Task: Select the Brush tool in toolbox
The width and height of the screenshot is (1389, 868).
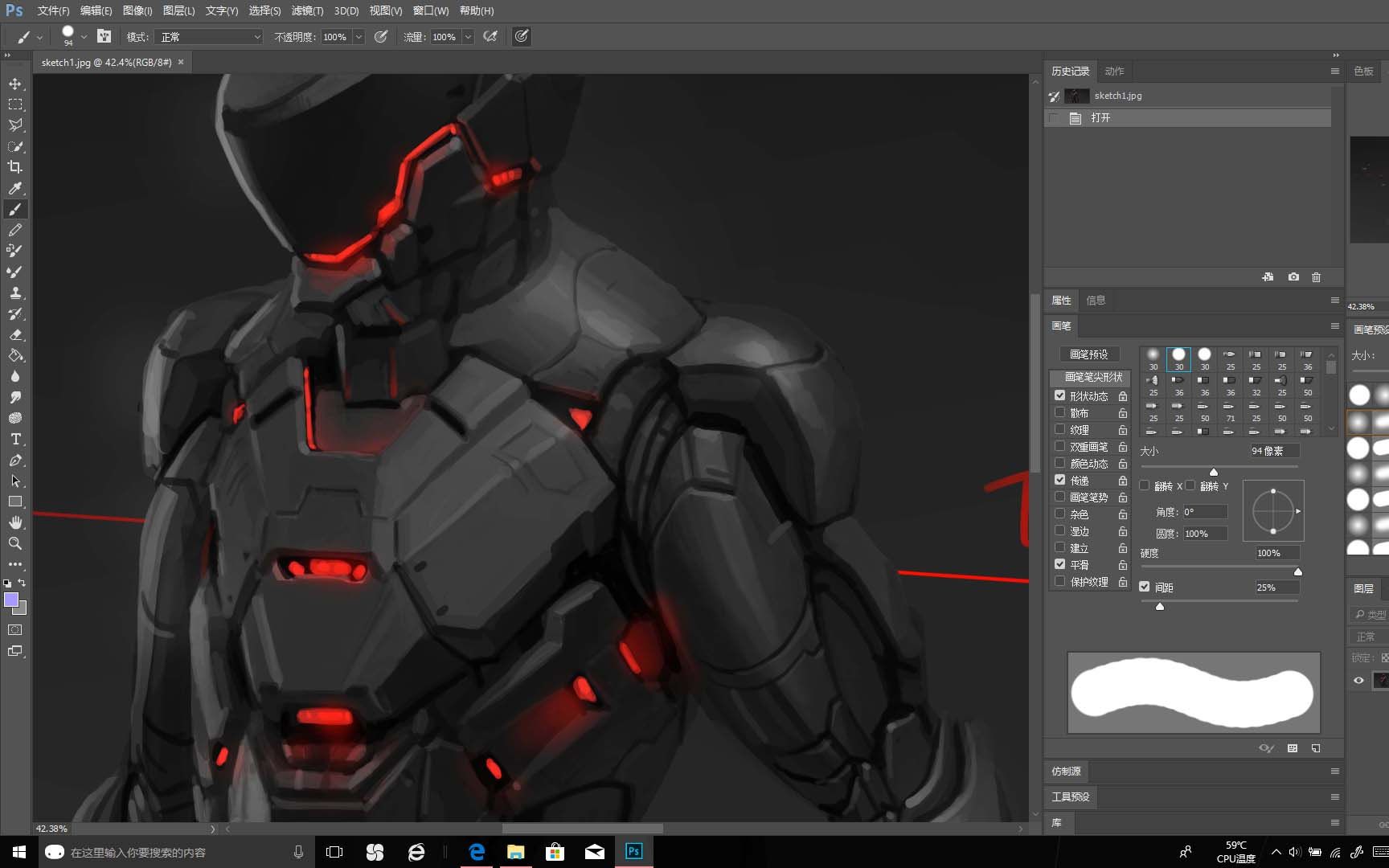Action: pyautogui.click(x=15, y=209)
